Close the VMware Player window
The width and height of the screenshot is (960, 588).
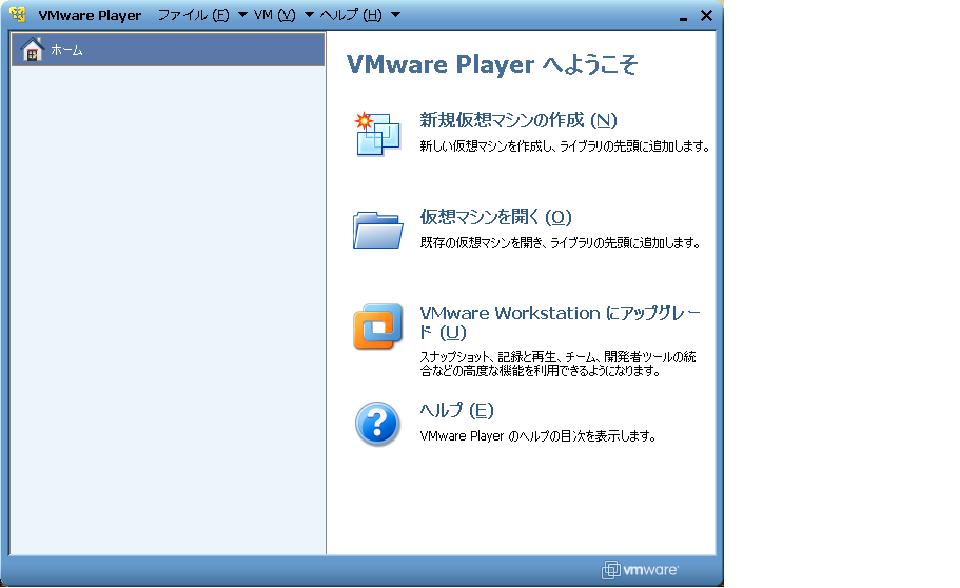(x=706, y=15)
